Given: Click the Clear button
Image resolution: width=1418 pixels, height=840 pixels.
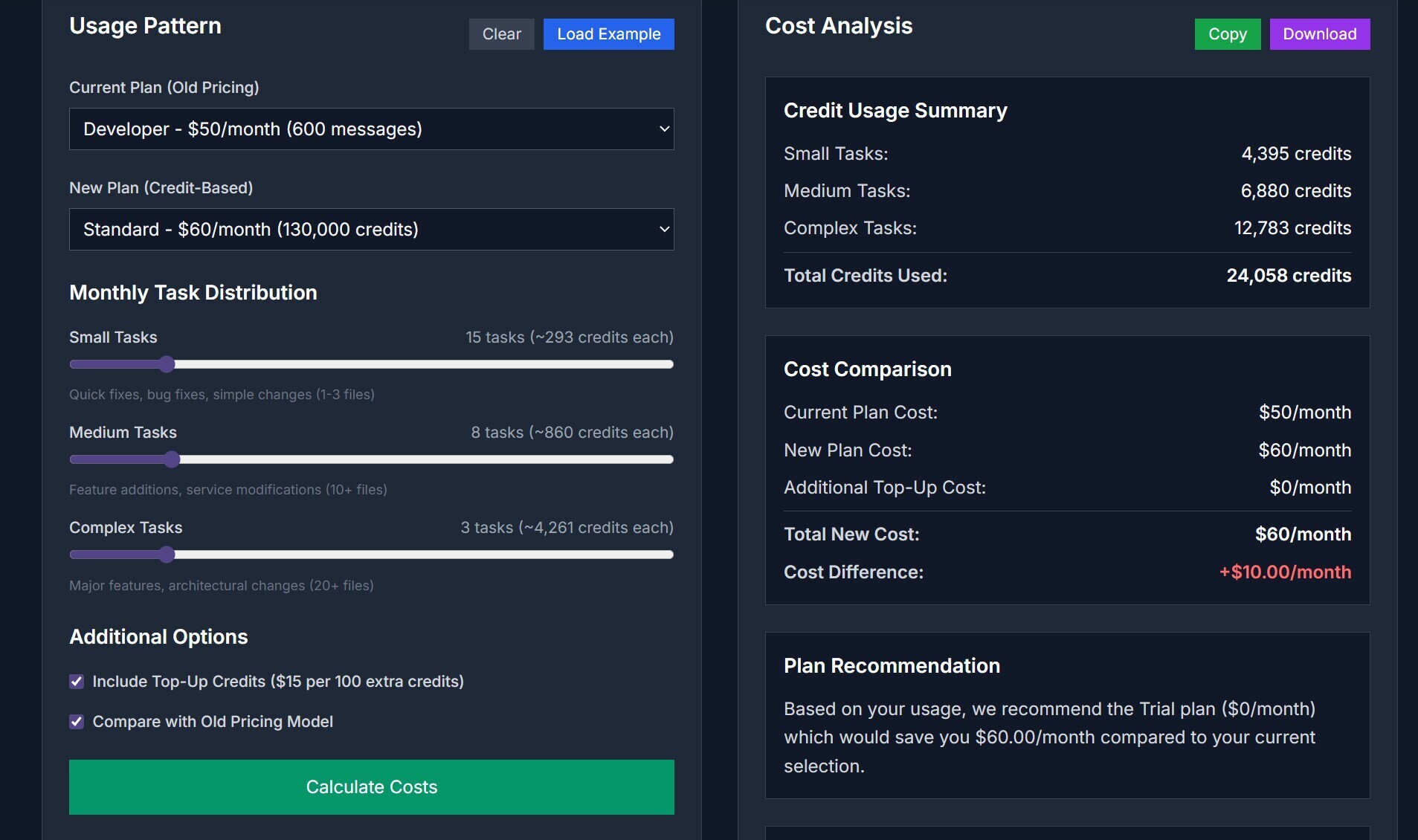Looking at the screenshot, I should pyautogui.click(x=501, y=34).
